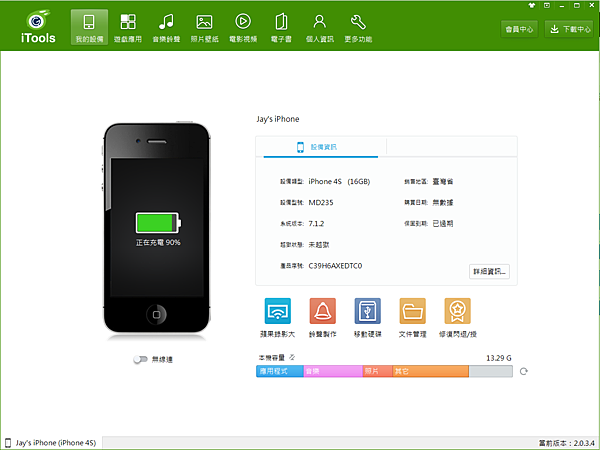Click the system version 7.1.2 value
This screenshot has height=450, width=600.
click(316, 223)
